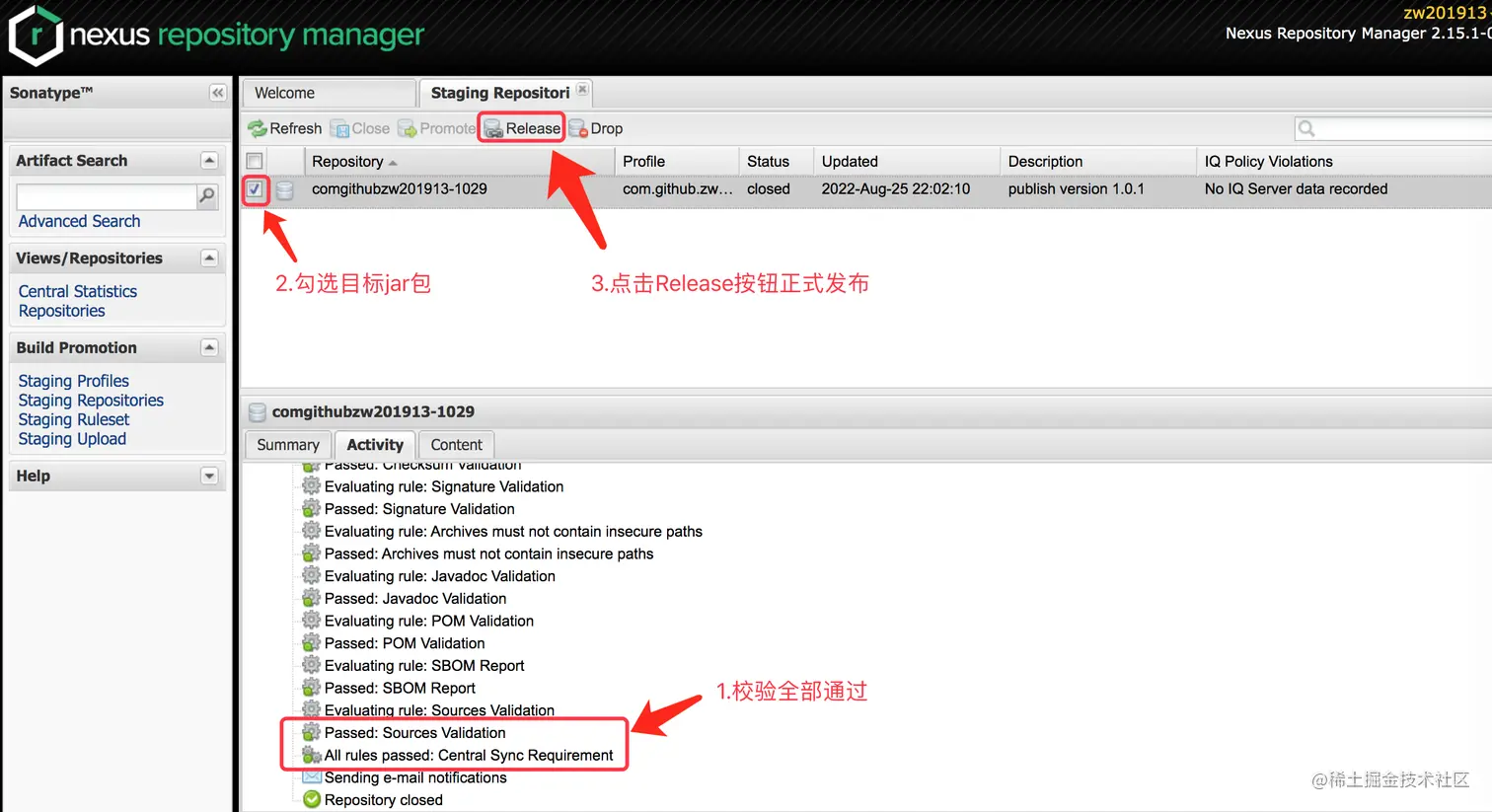Click the '2022-Aug-25 22:02:10' updated cell

pos(896,188)
